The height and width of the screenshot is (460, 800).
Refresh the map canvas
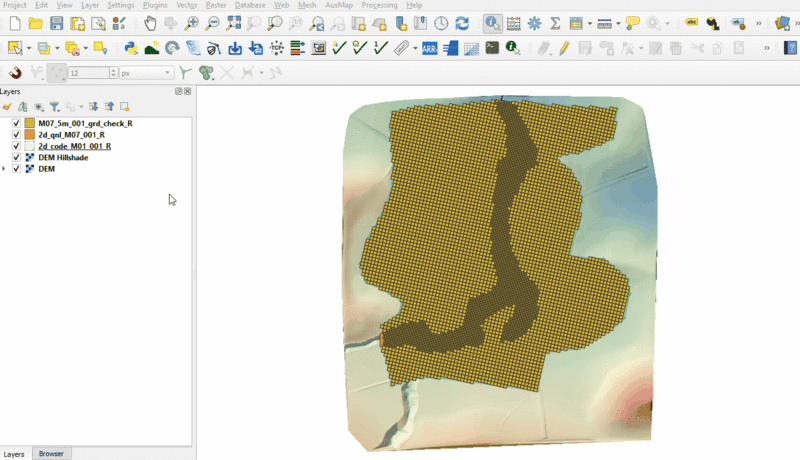tap(462, 23)
